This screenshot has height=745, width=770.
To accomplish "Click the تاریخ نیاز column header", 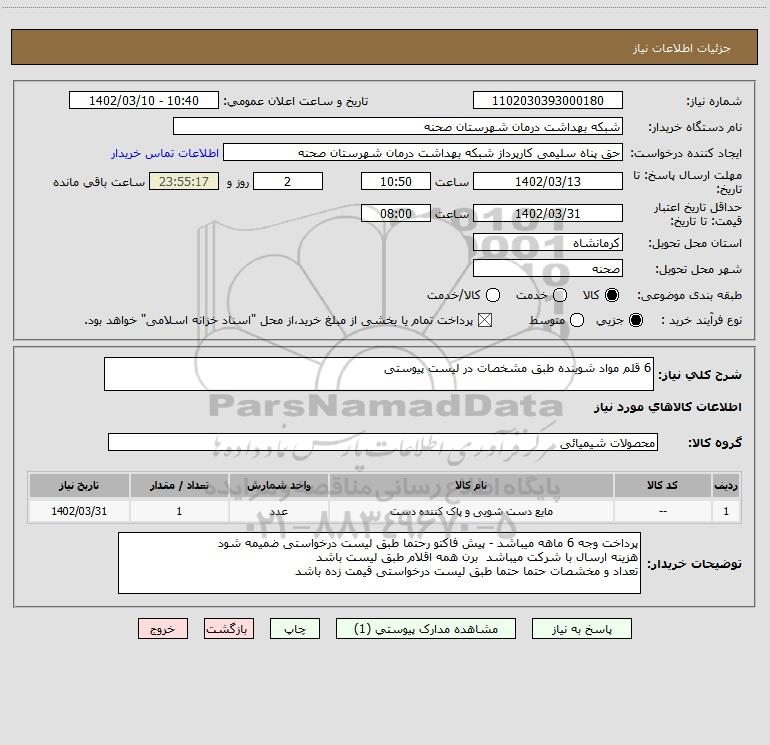I will (x=79, y=485).
